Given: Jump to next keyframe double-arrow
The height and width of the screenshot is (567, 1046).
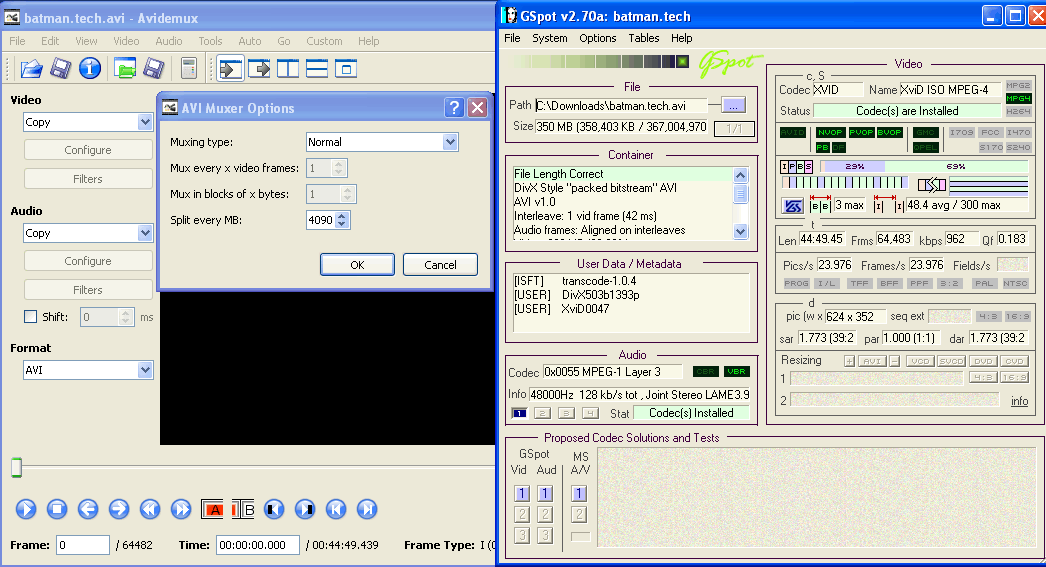Looking at the screenshot, I should coord(181,510).
